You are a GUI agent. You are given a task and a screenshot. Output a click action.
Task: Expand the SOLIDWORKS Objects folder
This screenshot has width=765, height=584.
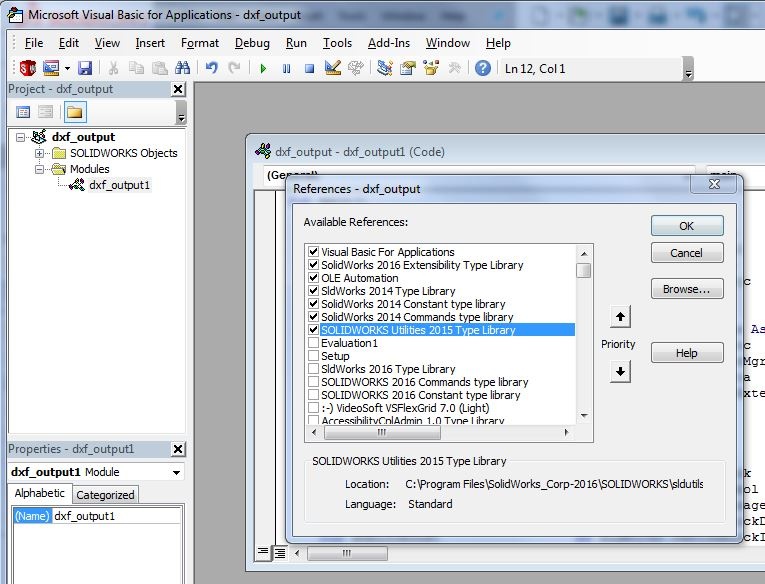click(40, 153)
